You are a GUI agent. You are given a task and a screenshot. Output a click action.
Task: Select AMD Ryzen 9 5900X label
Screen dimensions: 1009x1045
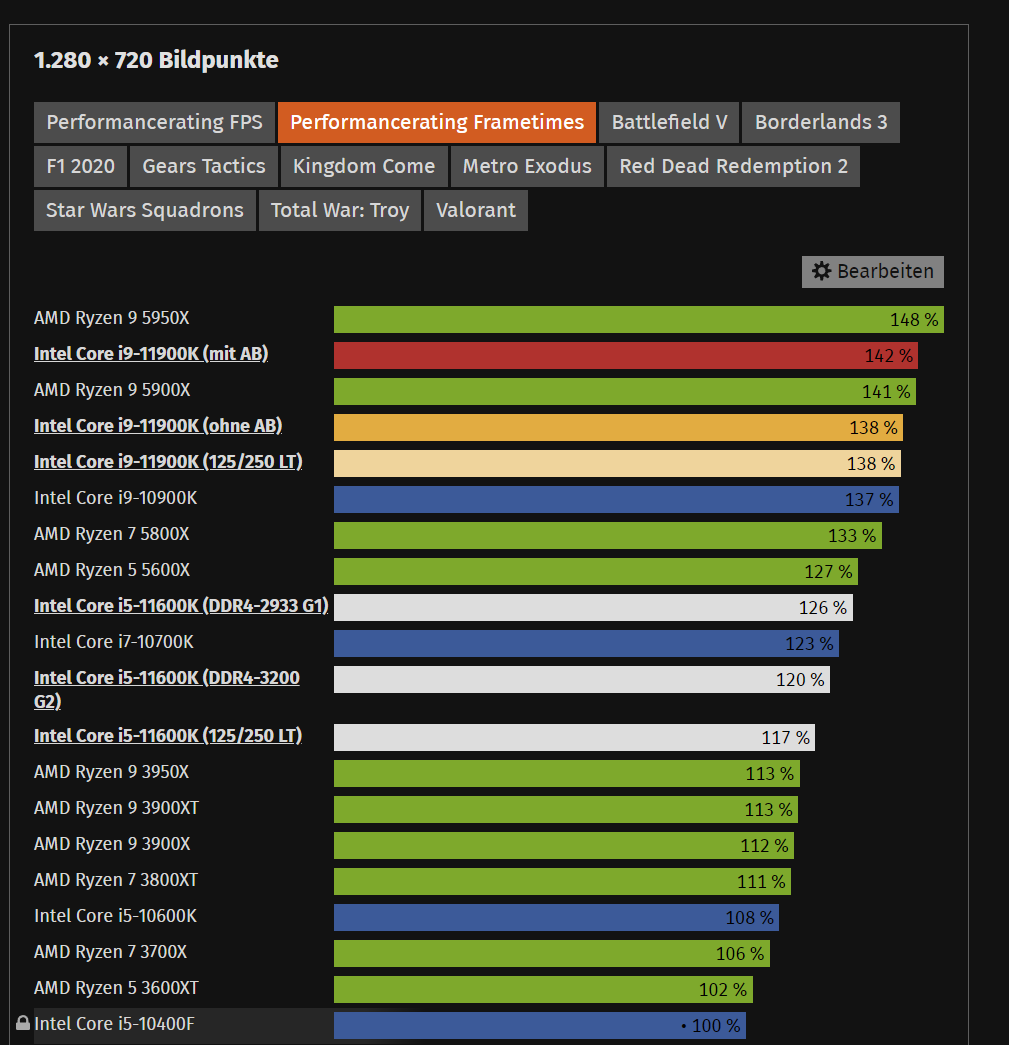pos(112,389)
